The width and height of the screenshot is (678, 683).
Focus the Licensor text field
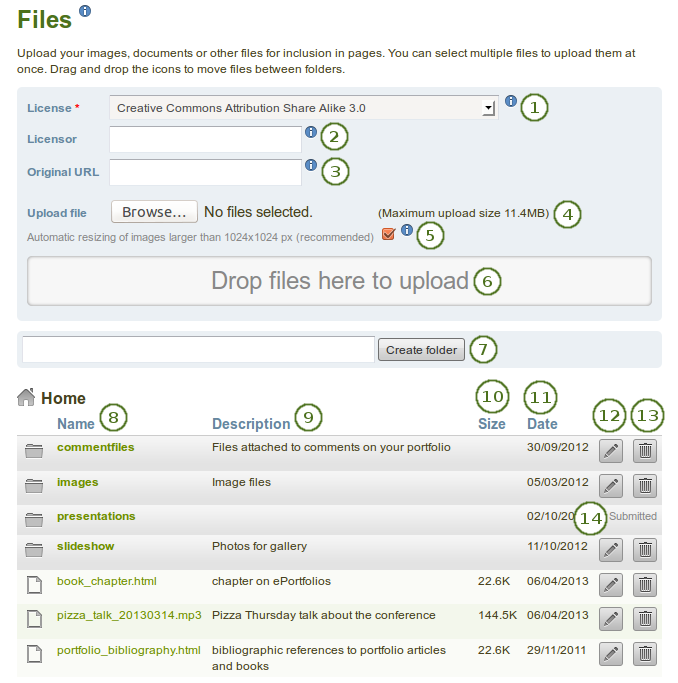205,139
